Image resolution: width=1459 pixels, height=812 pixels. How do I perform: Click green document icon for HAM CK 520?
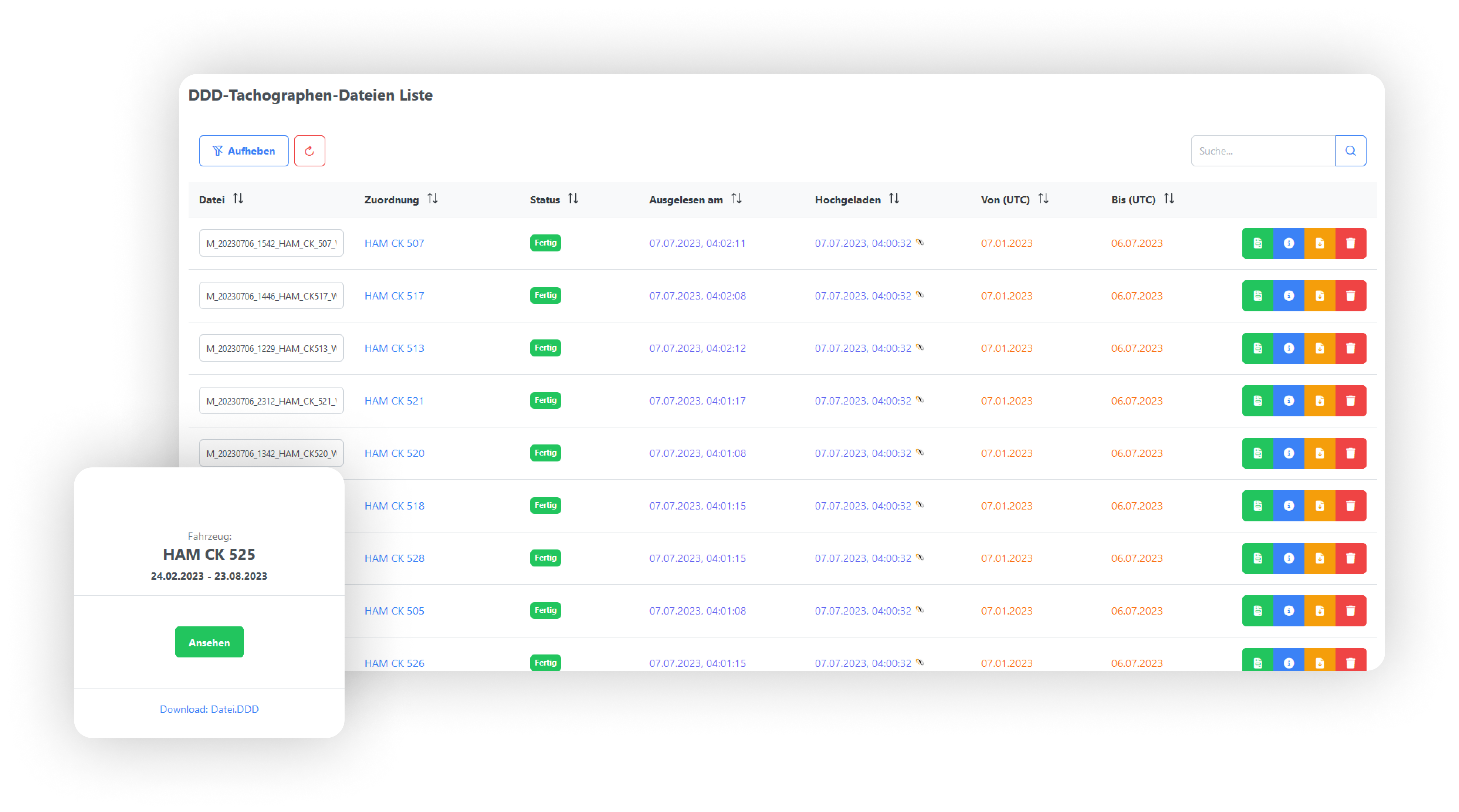[1257, 453]
